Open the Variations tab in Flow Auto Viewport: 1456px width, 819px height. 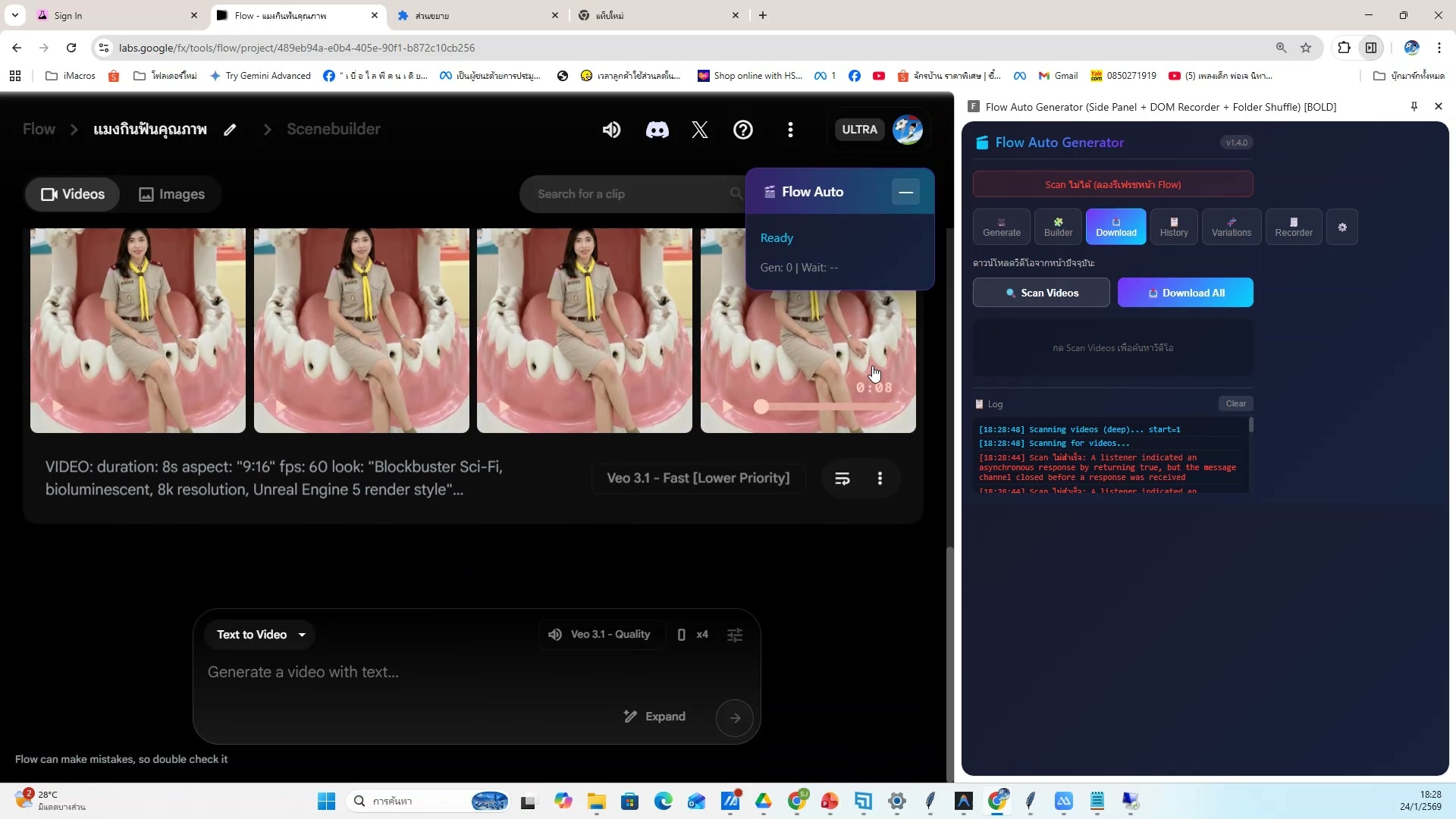(x=1232, y=227)
